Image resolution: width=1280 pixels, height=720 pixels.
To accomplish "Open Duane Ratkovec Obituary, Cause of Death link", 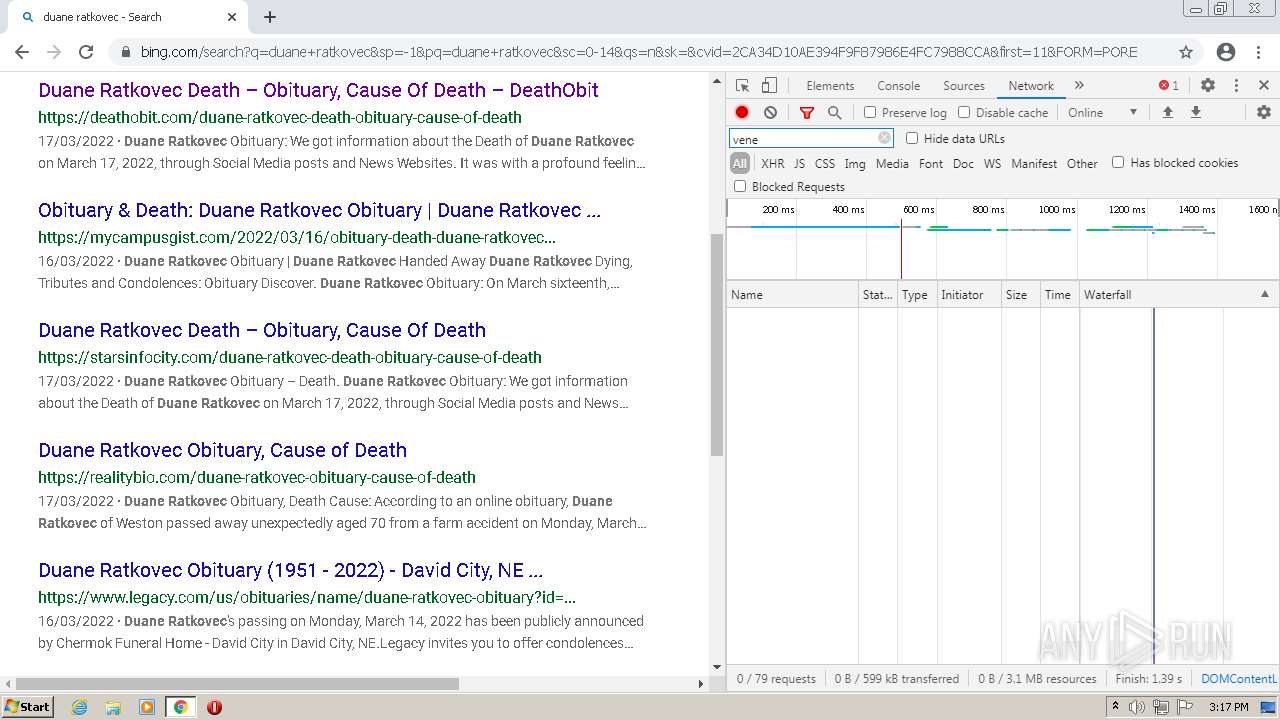I will tap(222, 450).
